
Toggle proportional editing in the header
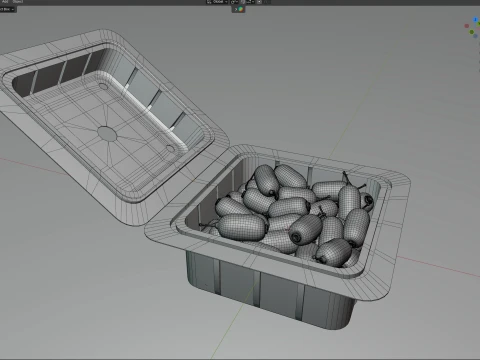259,2
